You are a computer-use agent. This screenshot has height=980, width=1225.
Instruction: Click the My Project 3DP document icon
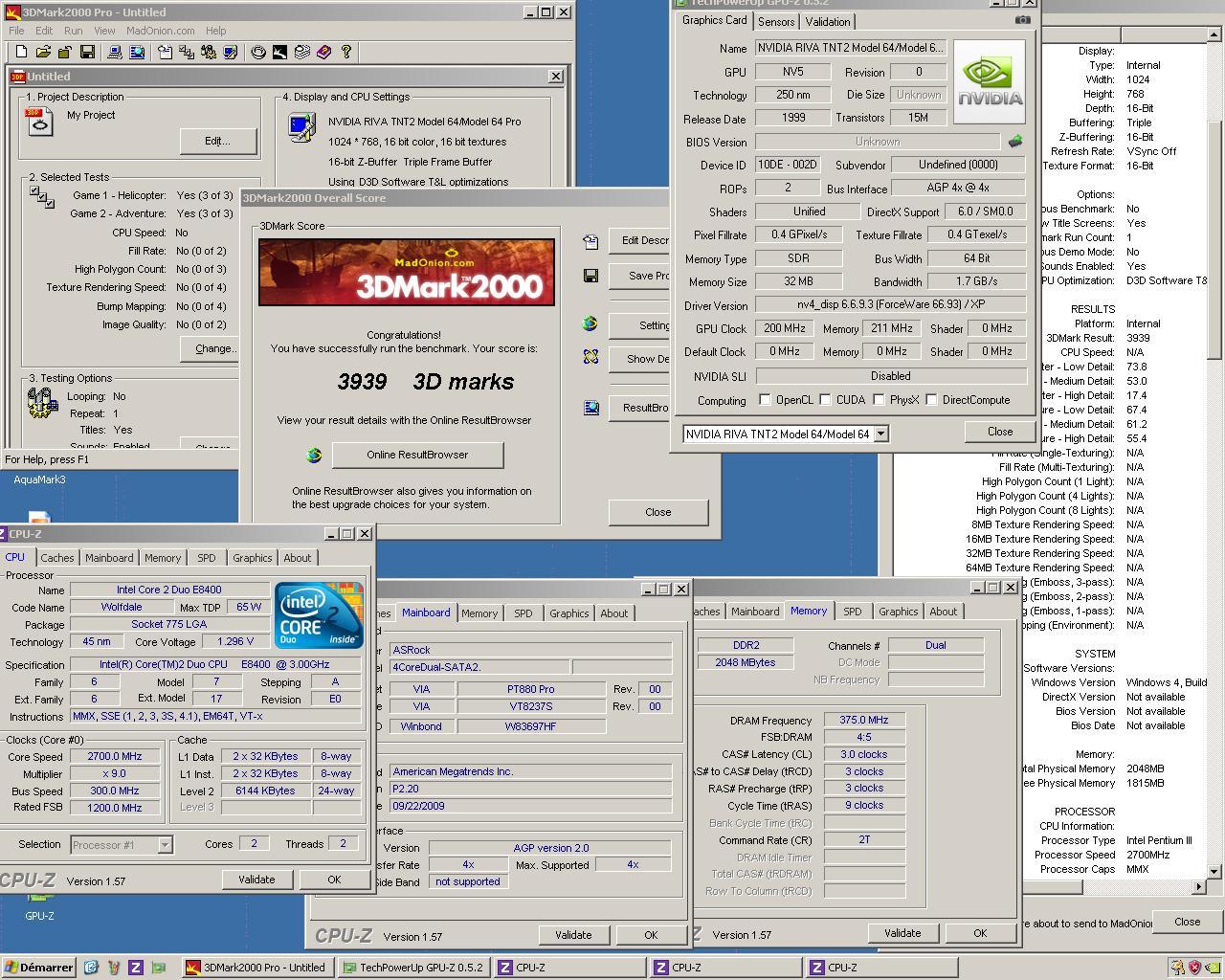click(x=40, y=122)
